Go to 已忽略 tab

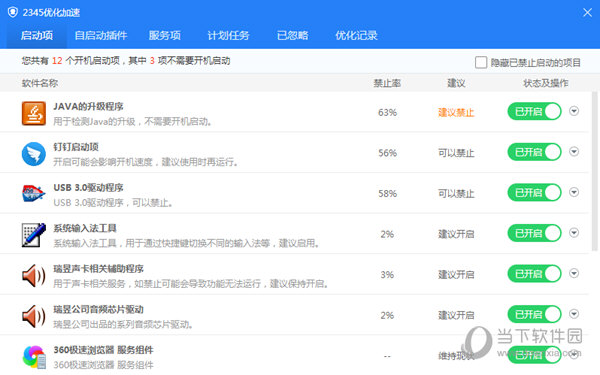coord(292,36)
